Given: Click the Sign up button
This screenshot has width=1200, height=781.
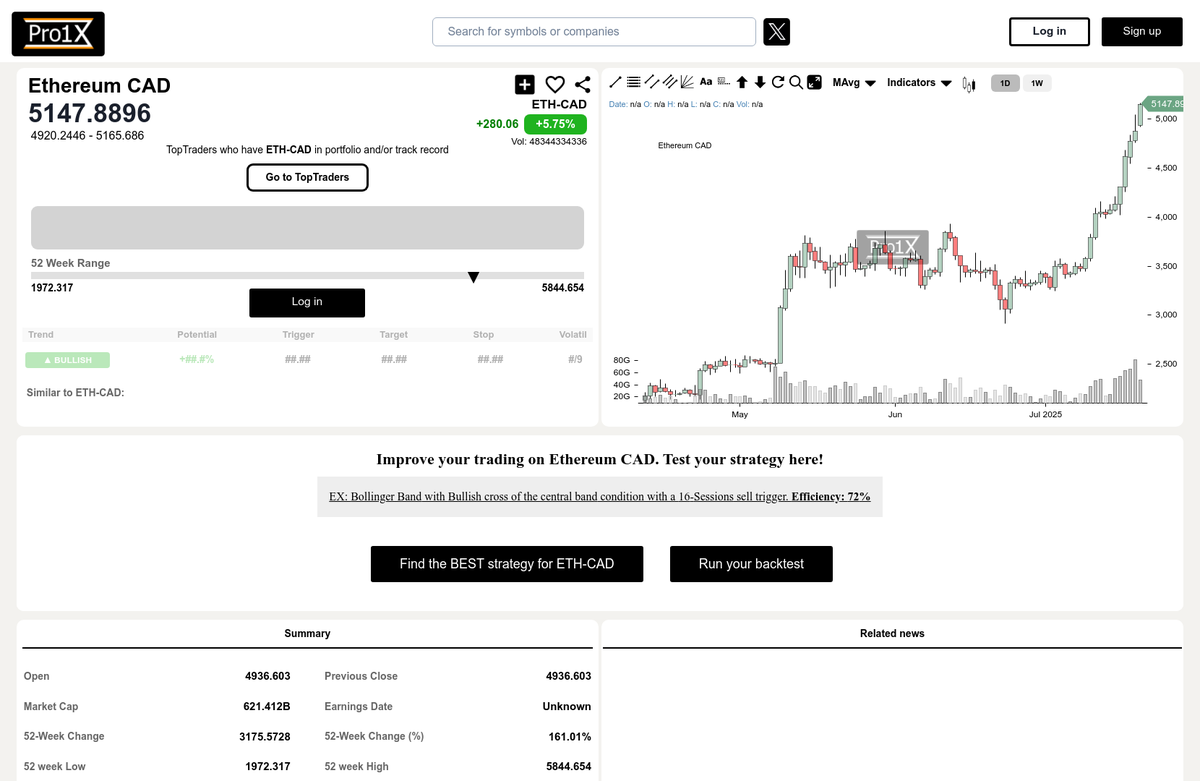Looking at the screenshot, I should click(x=1142, y=32).
